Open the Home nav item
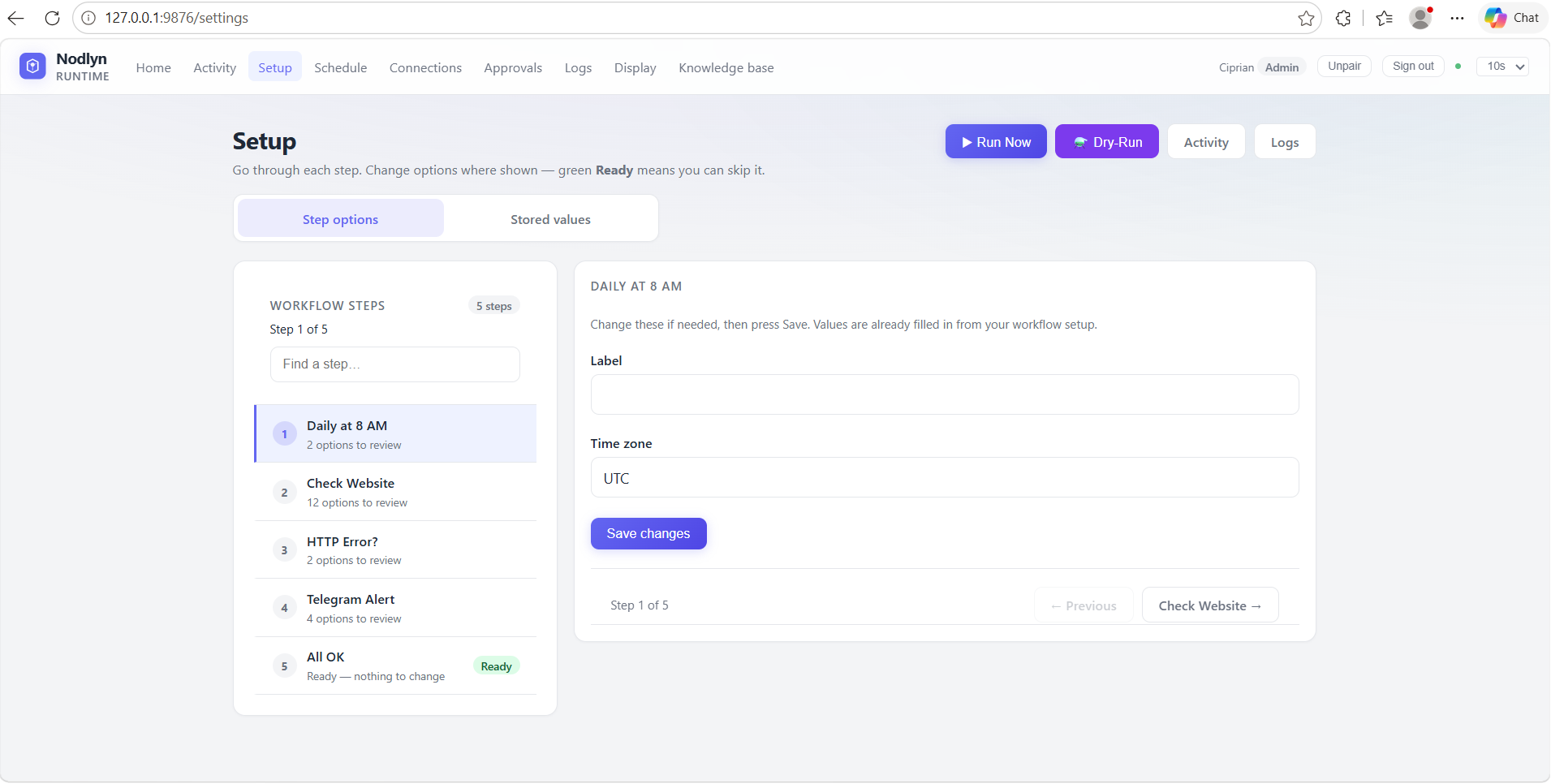Viewport: 1551px width, 784px height. click(x=153, y=67)
